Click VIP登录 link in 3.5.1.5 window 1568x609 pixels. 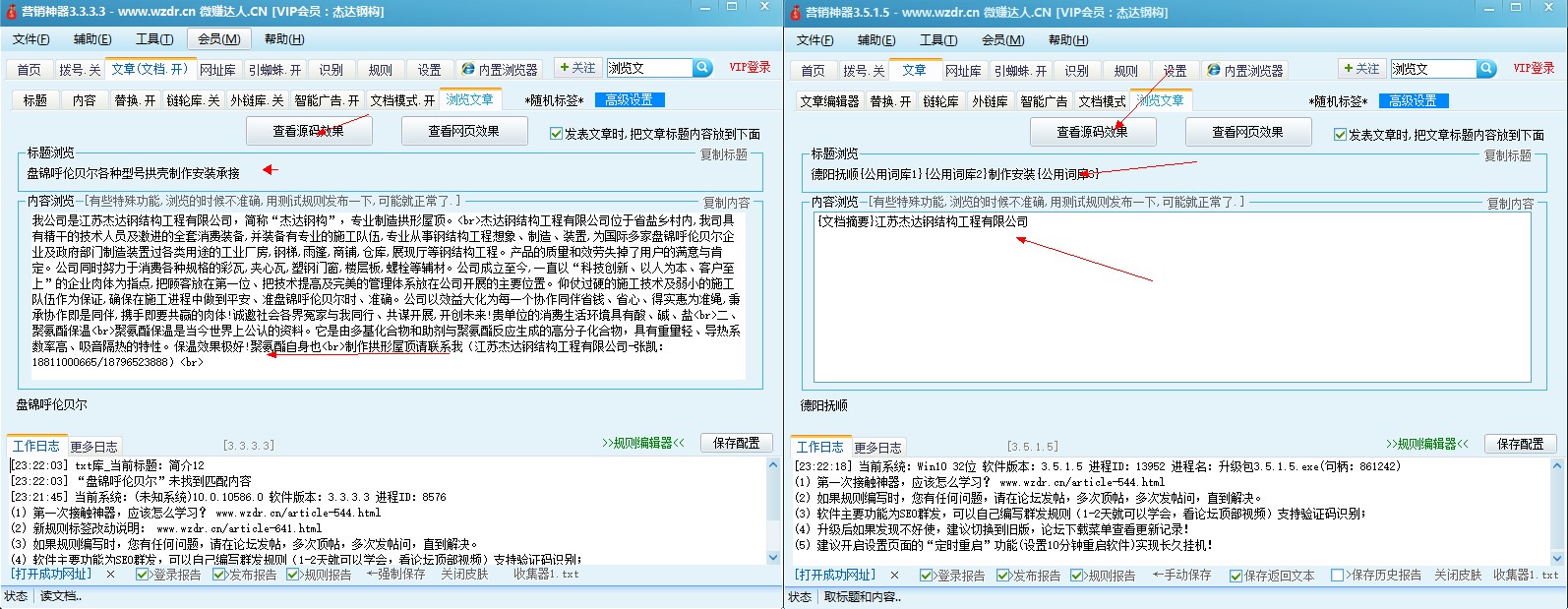pos(1534,69)
